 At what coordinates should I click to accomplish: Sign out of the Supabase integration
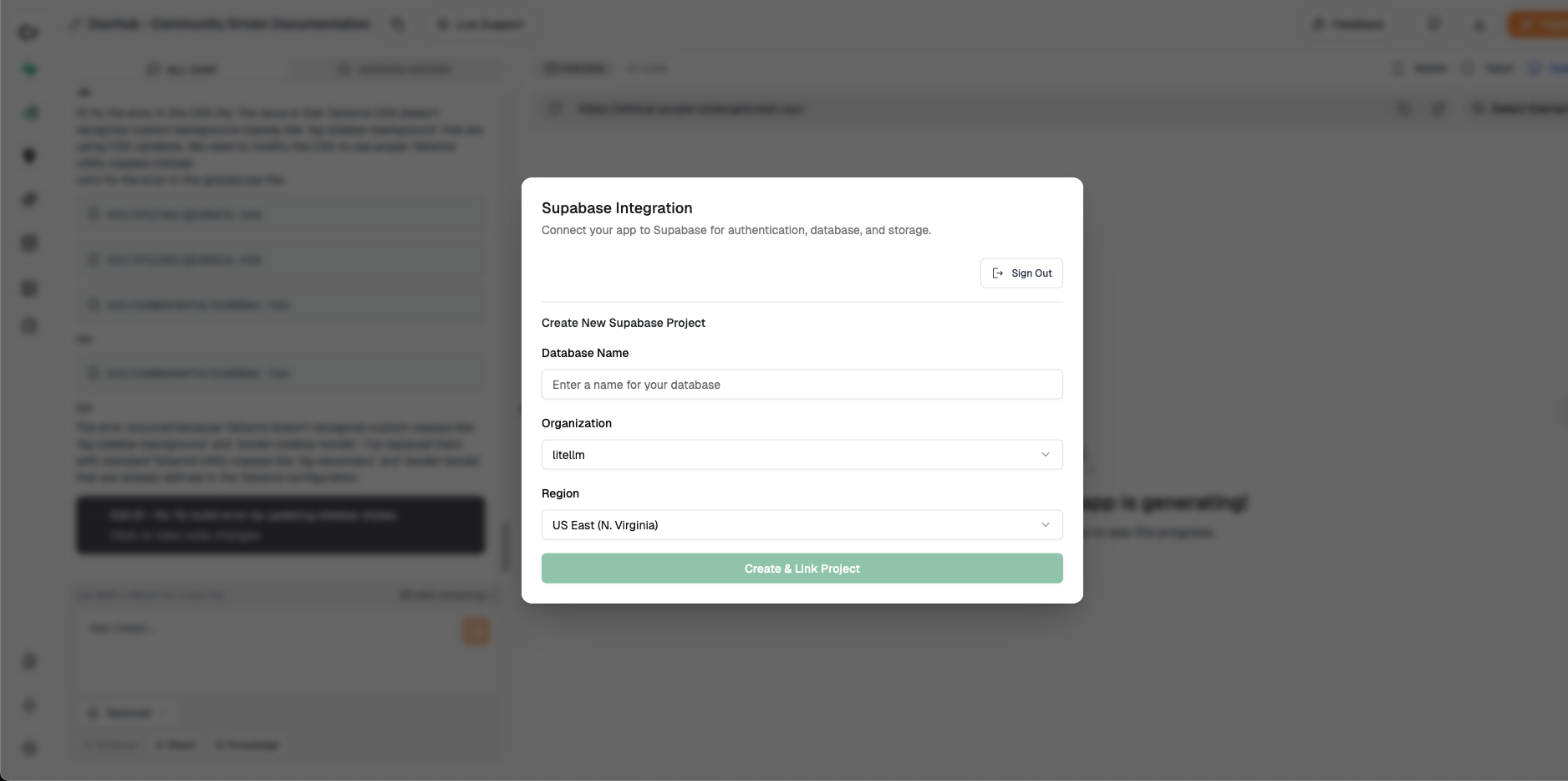1021,273
